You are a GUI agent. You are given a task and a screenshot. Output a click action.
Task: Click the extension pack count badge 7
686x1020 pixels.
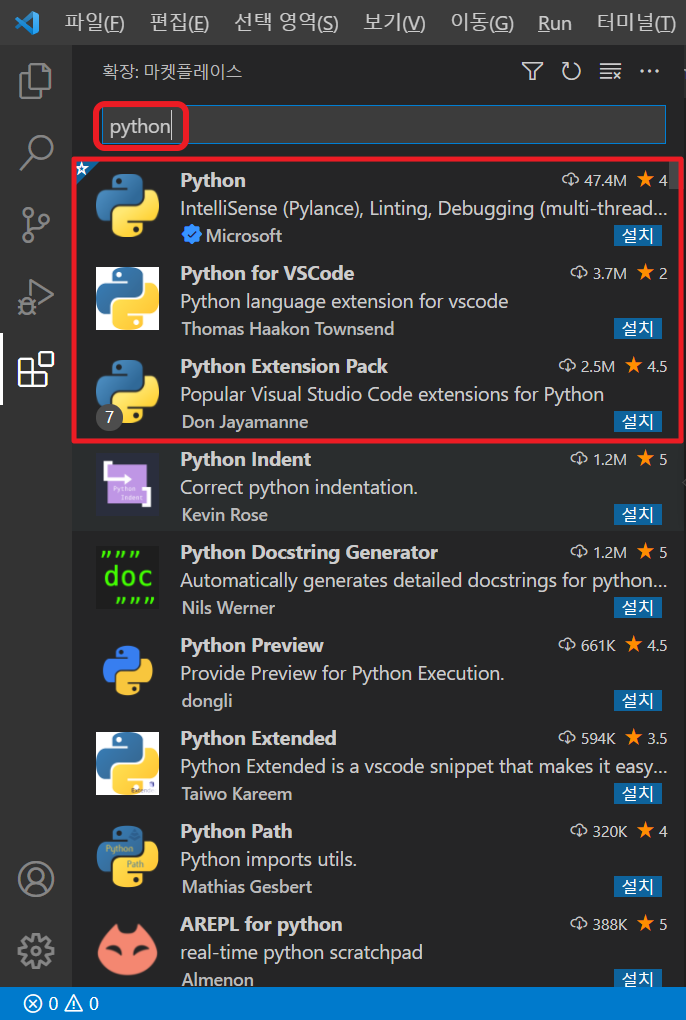(x=109, y=417)
